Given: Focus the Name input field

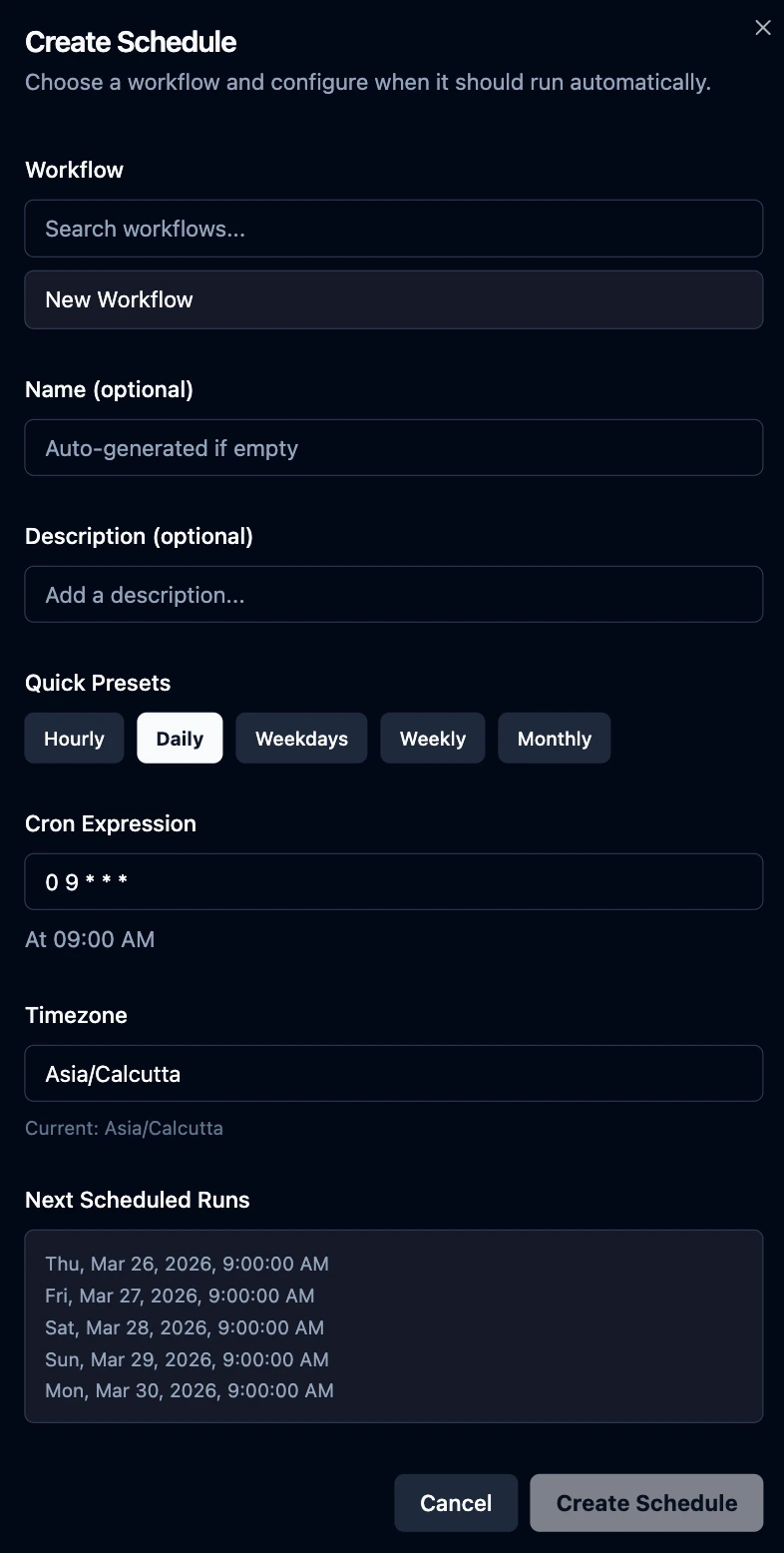Looking at the screenshot, I should (393, 447).
